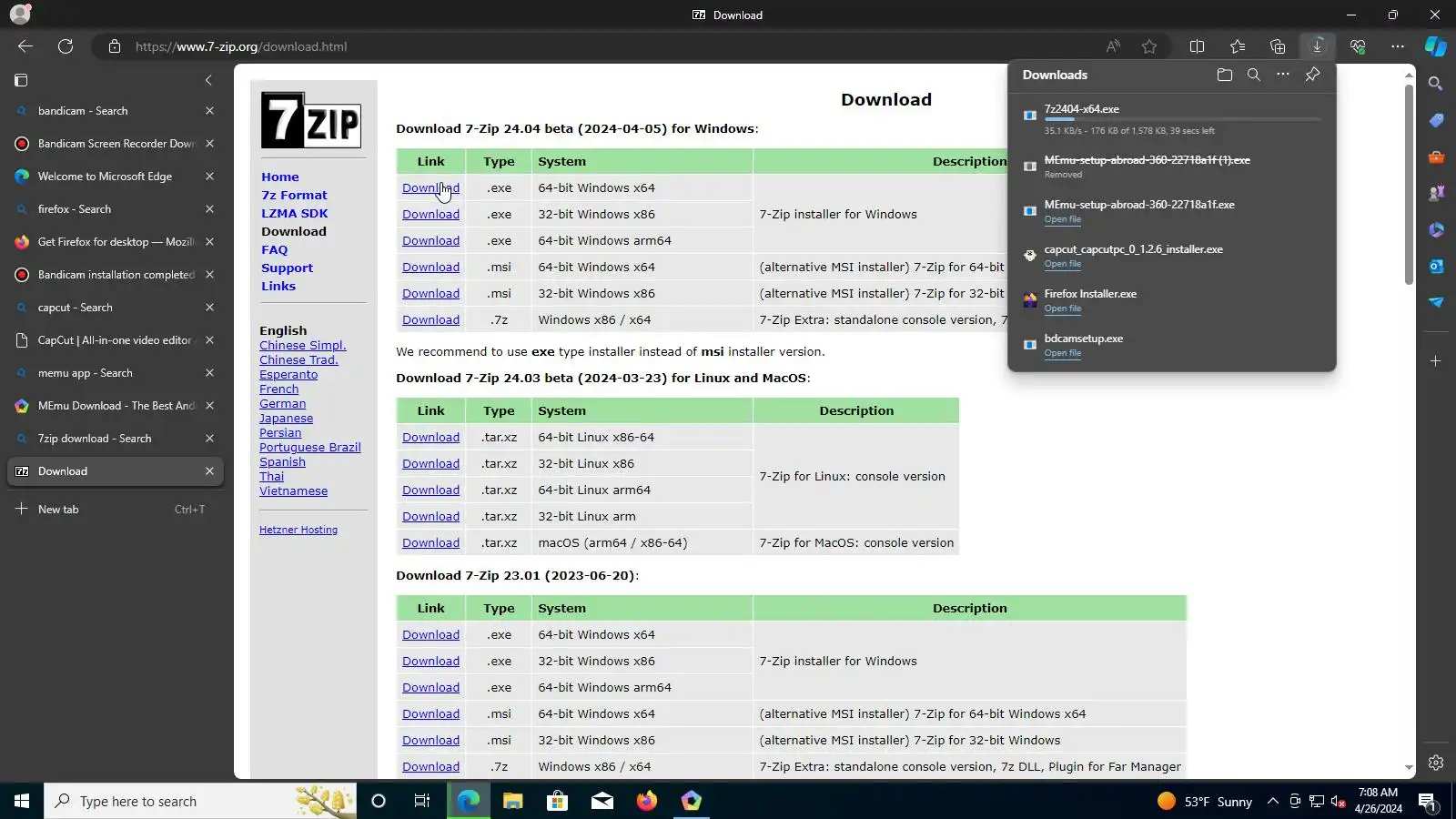The width and height of the screenshot is (1456, 819).
Task: Download 7-Zip 24.03 macOS tar.xz
Action: click(x=430, y=543)
